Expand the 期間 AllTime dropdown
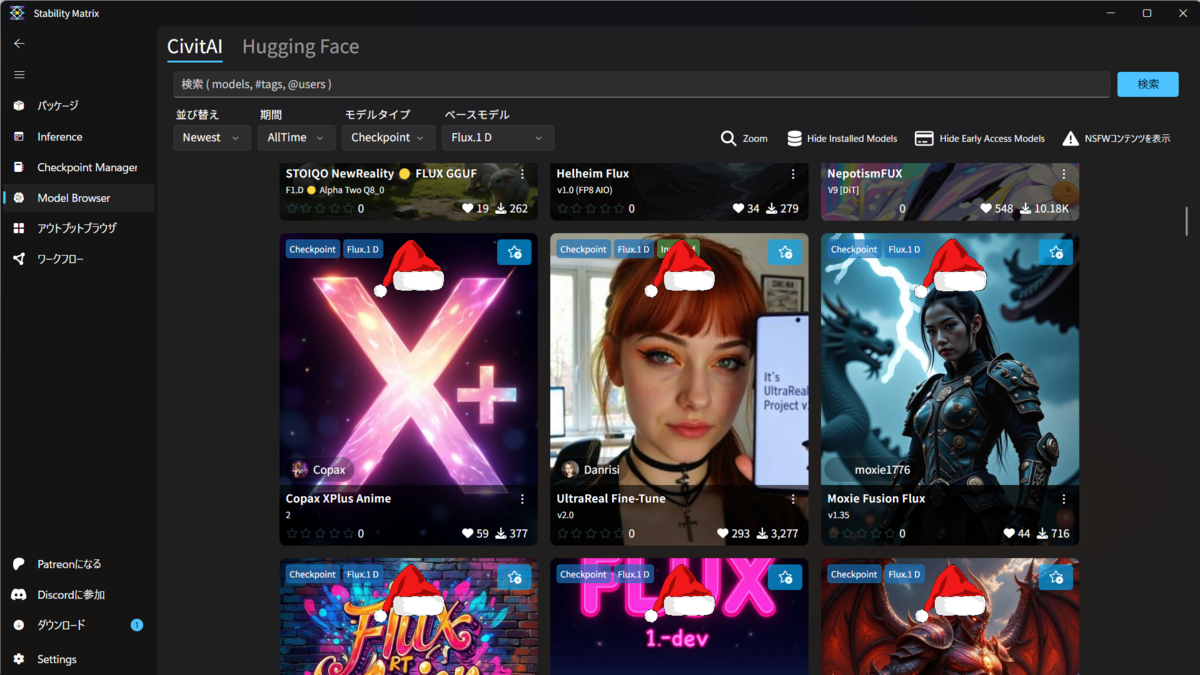The width and height of the screenshot is (1200, 675). point(296,138)
